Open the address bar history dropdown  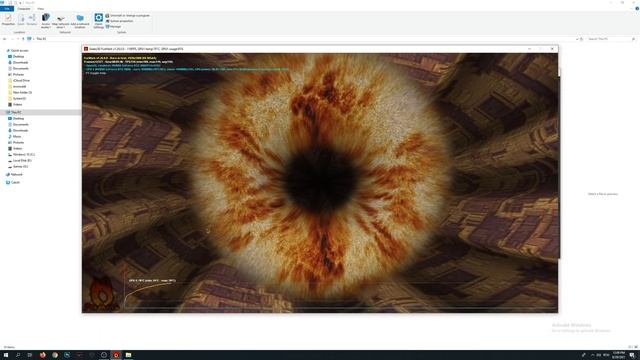(x=577, y=39)
